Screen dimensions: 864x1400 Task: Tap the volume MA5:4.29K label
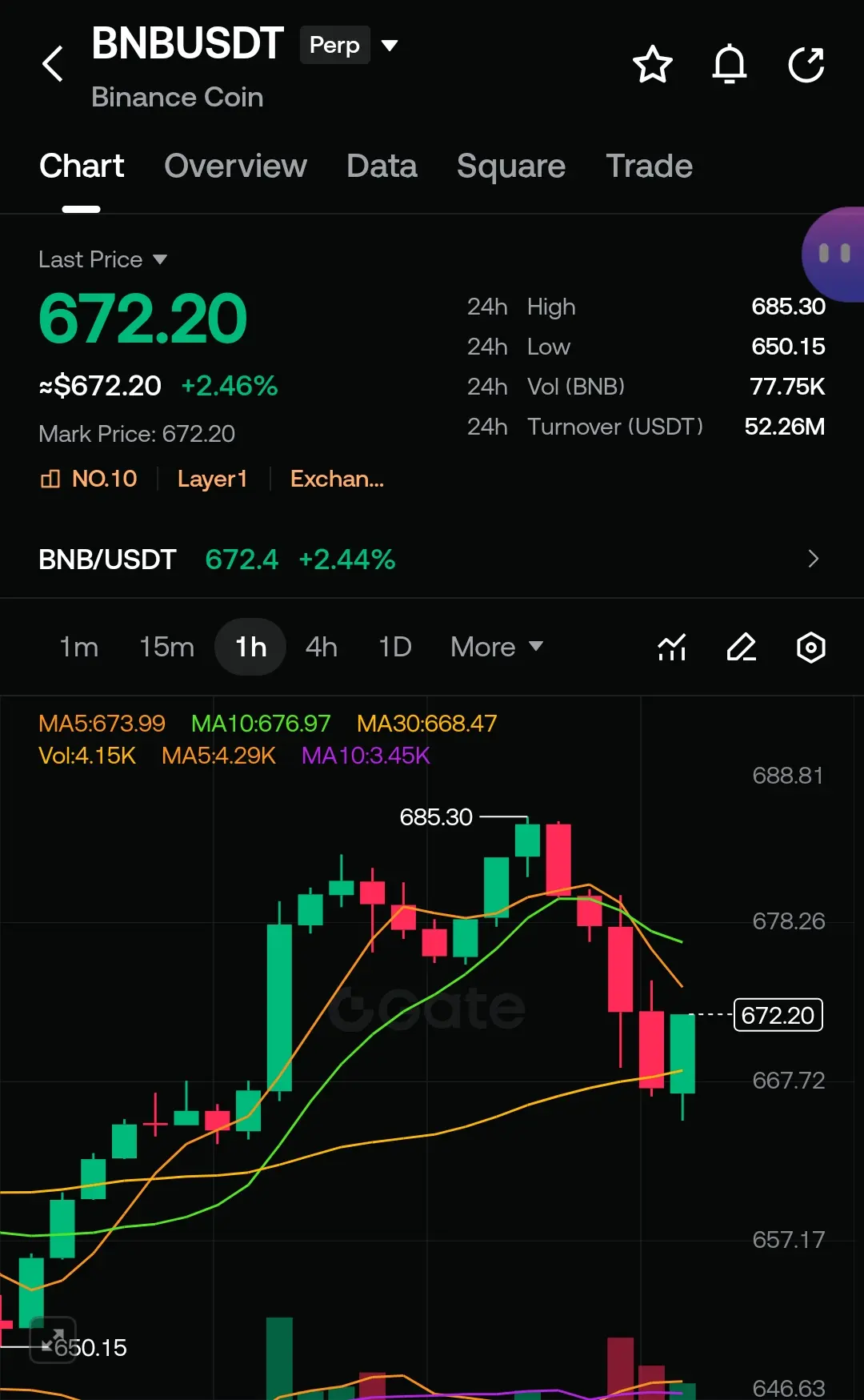(x=218, y=756)
